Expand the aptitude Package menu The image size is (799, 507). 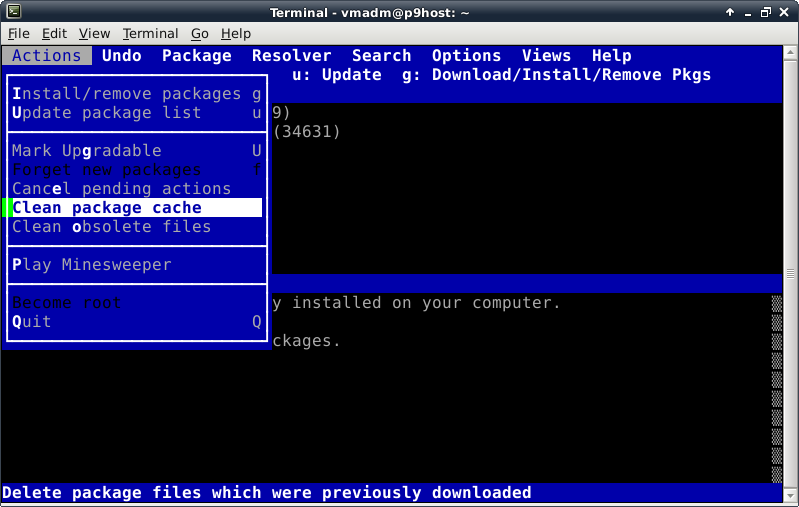(197, 56)
